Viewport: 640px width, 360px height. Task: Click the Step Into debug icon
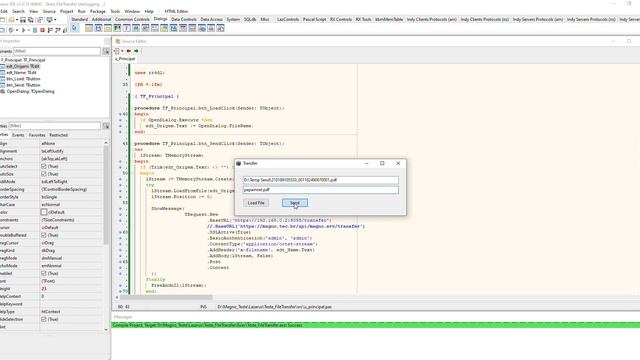click(50, 30)
